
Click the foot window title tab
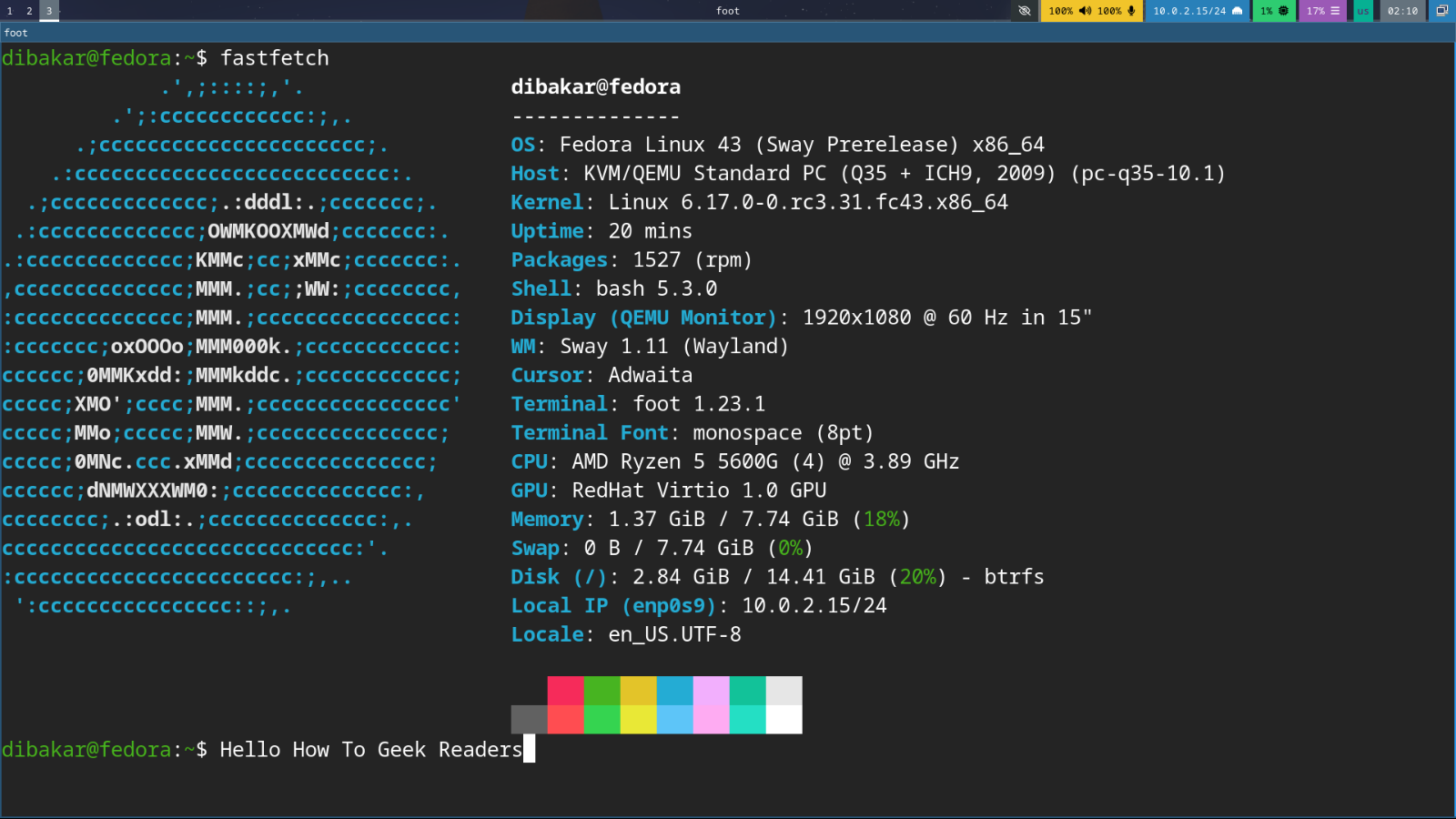click(x=16, y=33)
